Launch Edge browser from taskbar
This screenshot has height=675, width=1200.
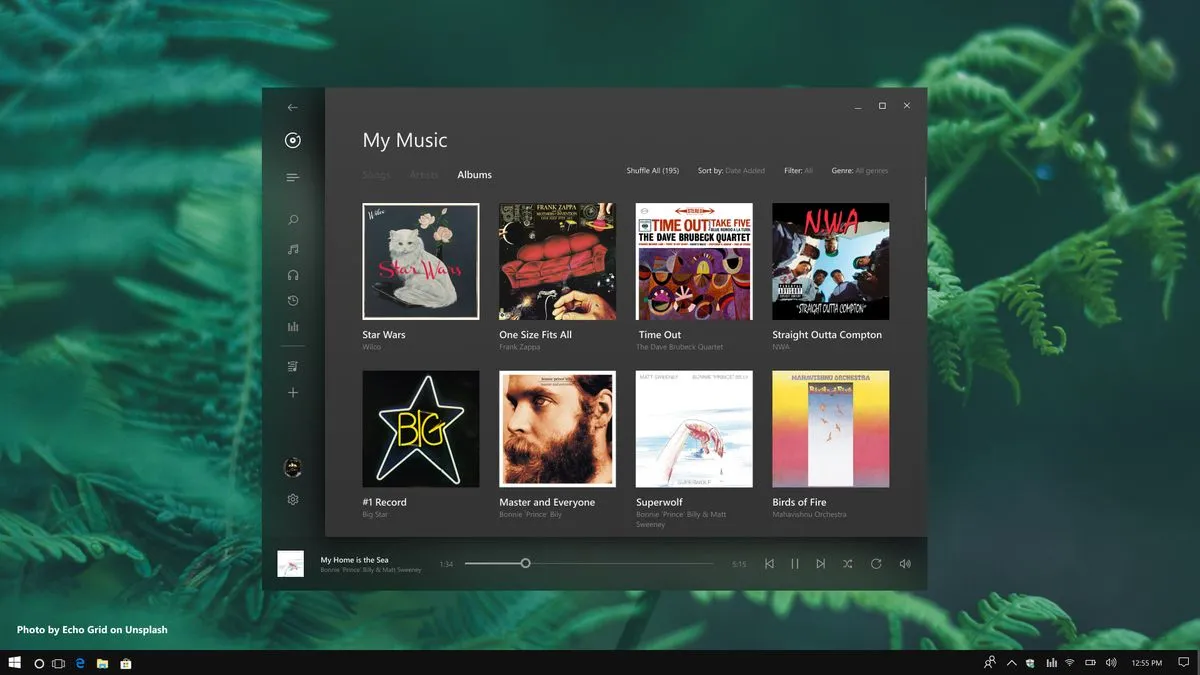tap(80, 663)
